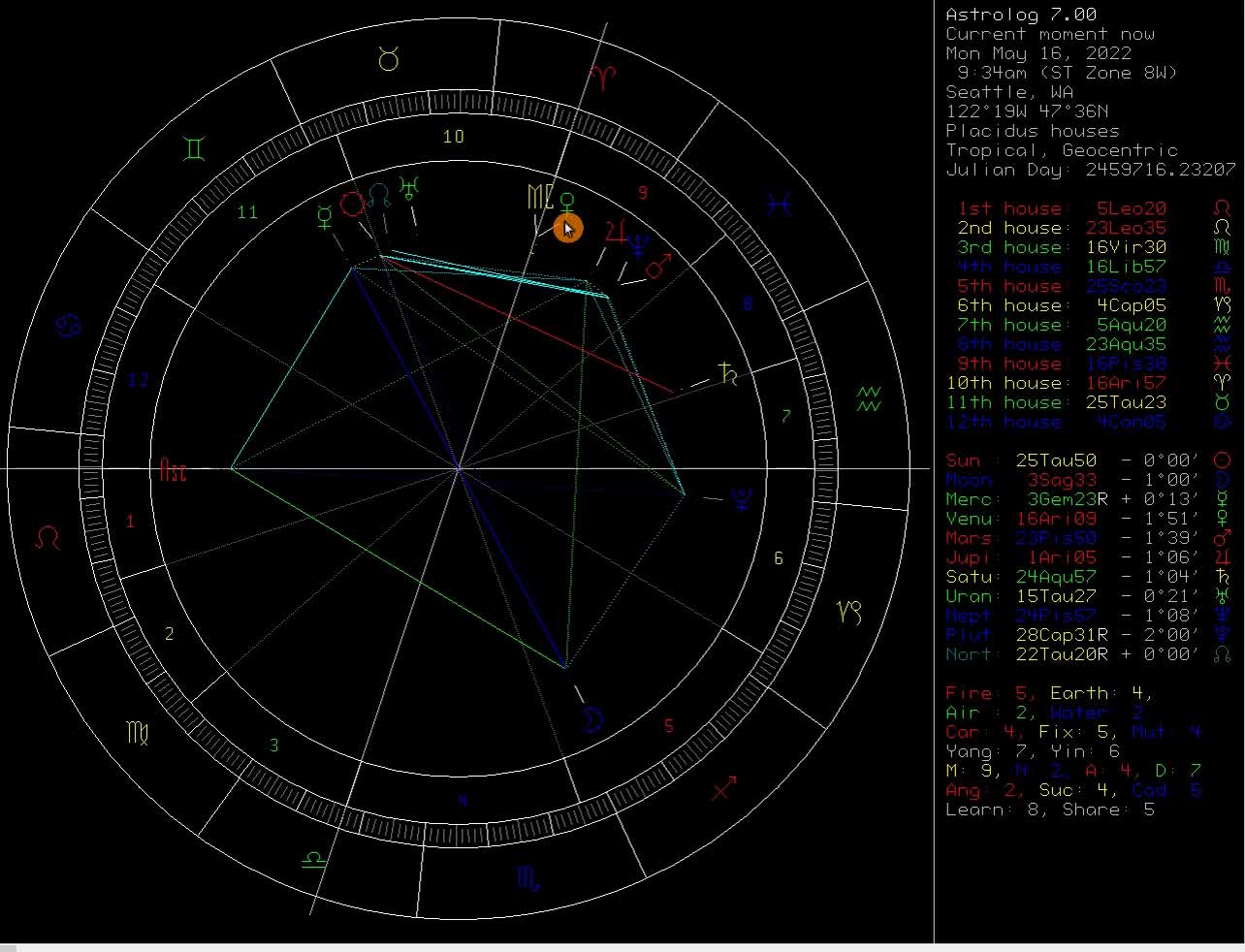Click the red Asc ascendant label
Screen dimensions: 1245x952
click(173, 471)
